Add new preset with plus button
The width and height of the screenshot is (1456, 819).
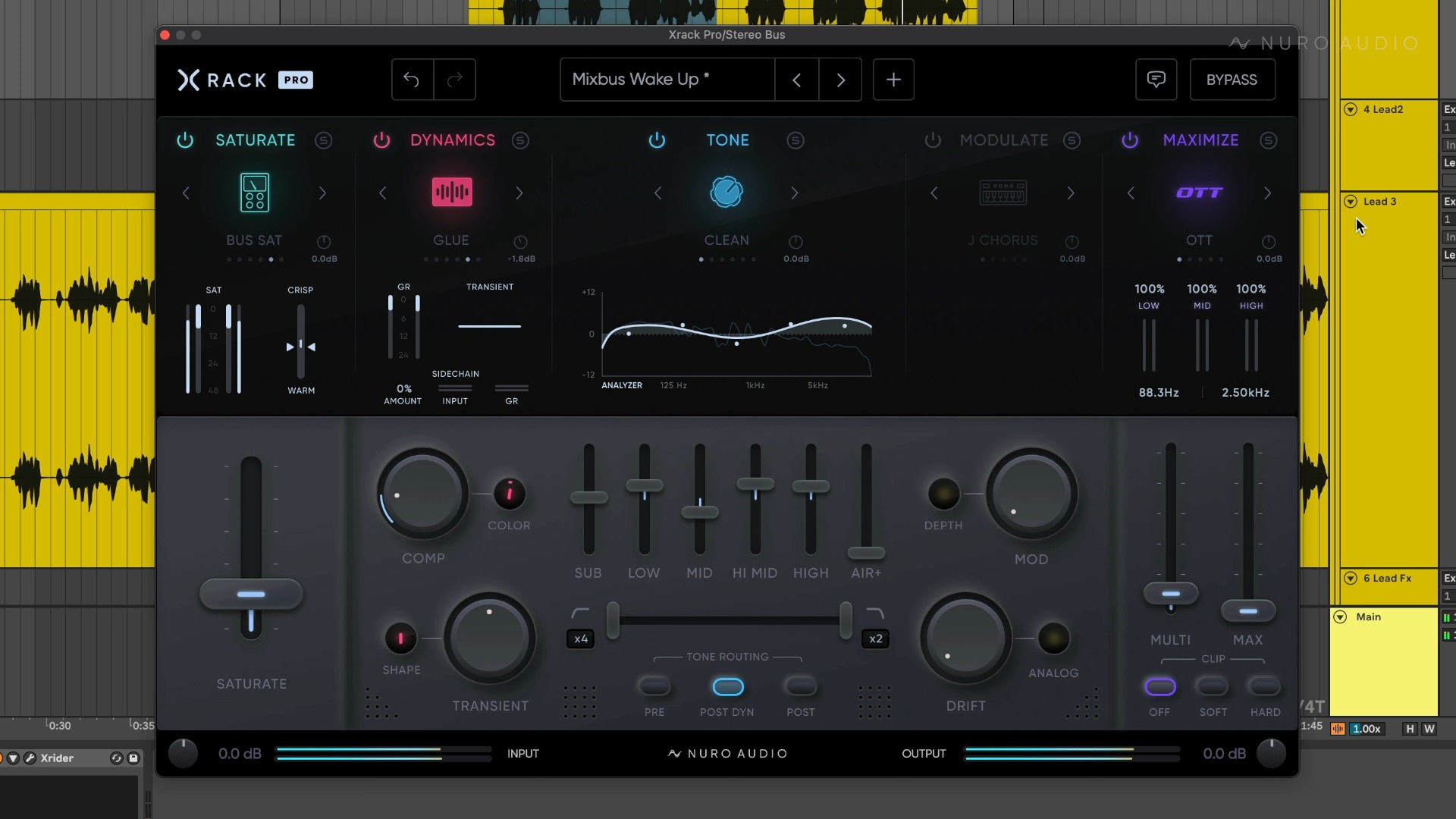(893, 80)
